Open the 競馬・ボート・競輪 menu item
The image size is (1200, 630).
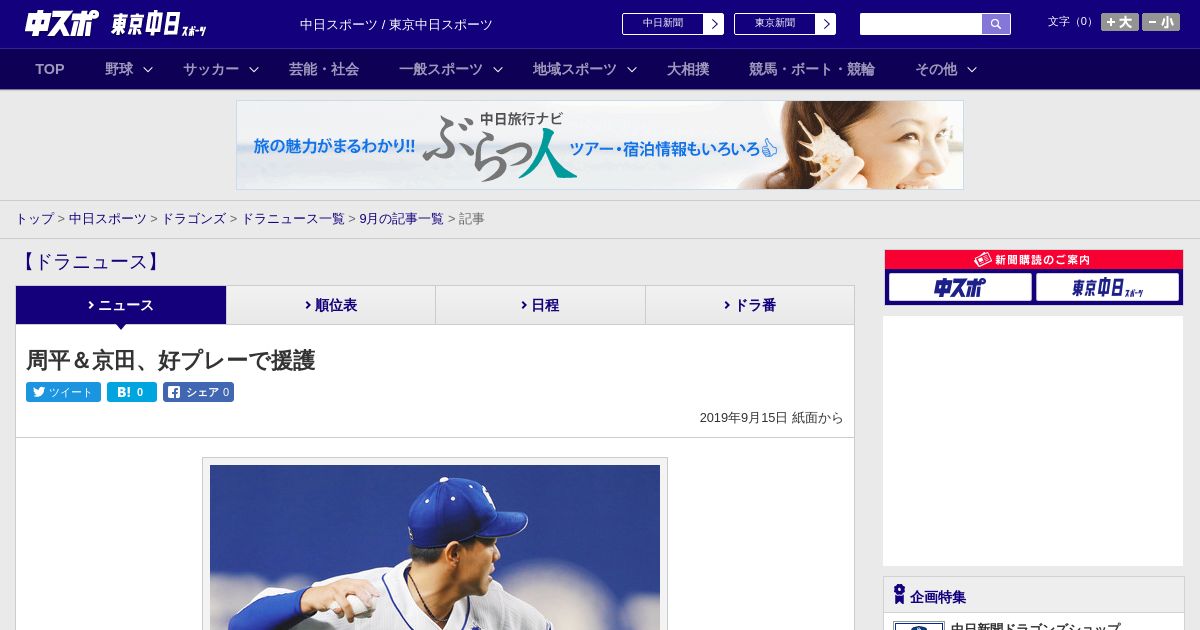(812, 69)
